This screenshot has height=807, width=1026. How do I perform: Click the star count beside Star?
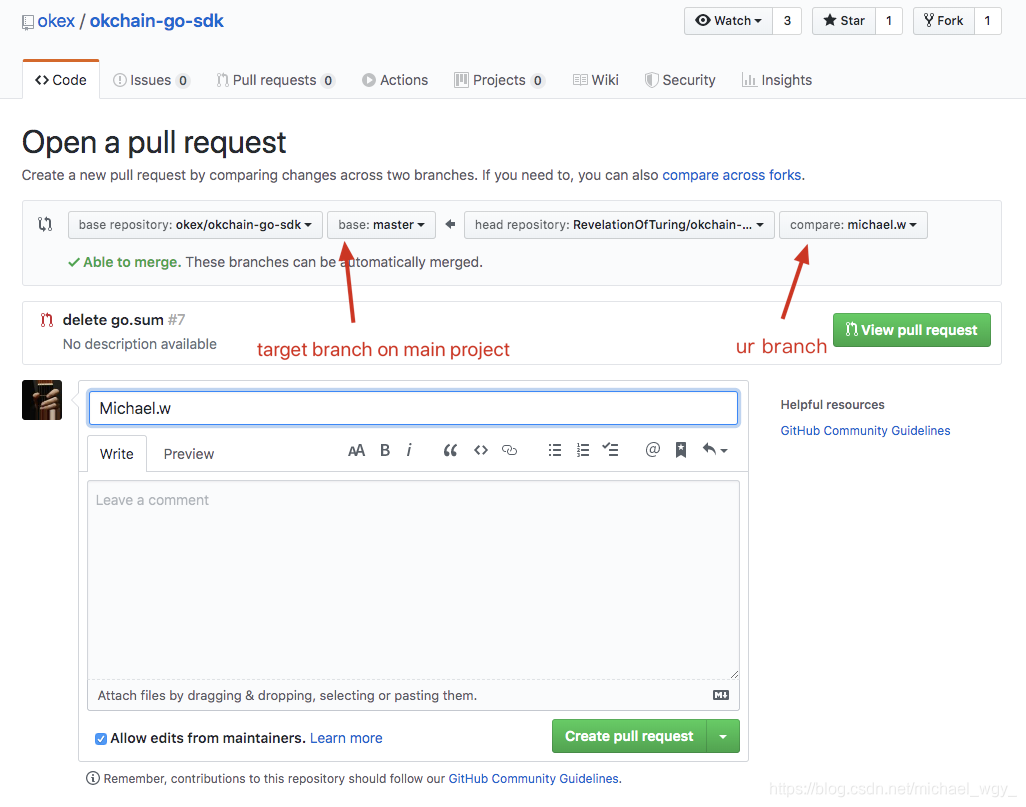tap(889, 21)
